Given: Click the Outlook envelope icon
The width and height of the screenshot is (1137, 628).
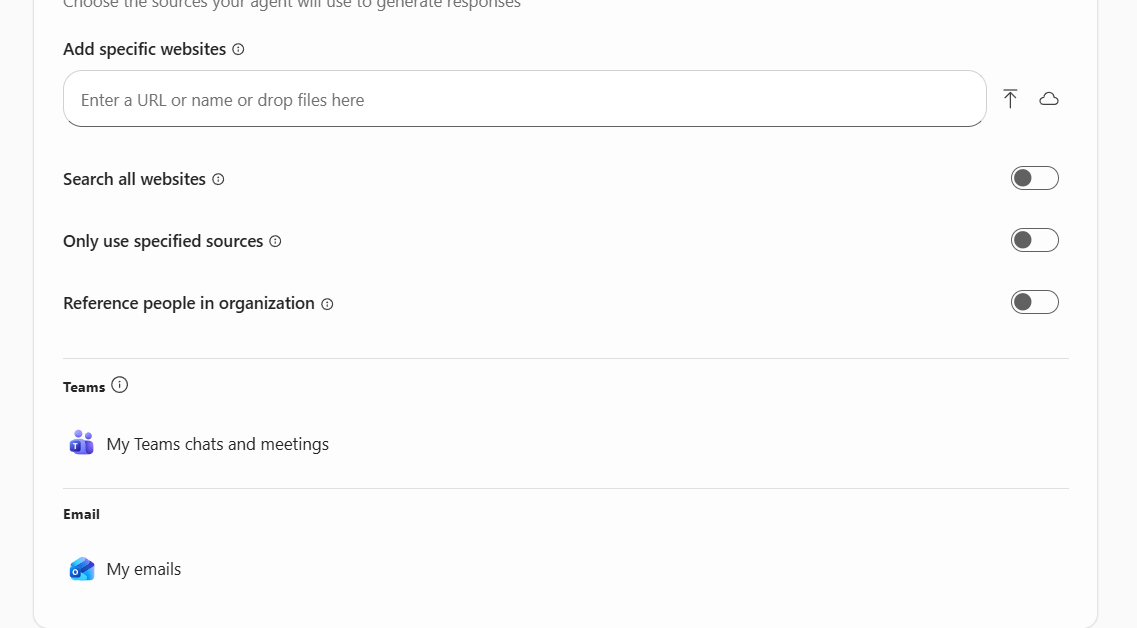Looking at the screenshot, I should [82, 569].
